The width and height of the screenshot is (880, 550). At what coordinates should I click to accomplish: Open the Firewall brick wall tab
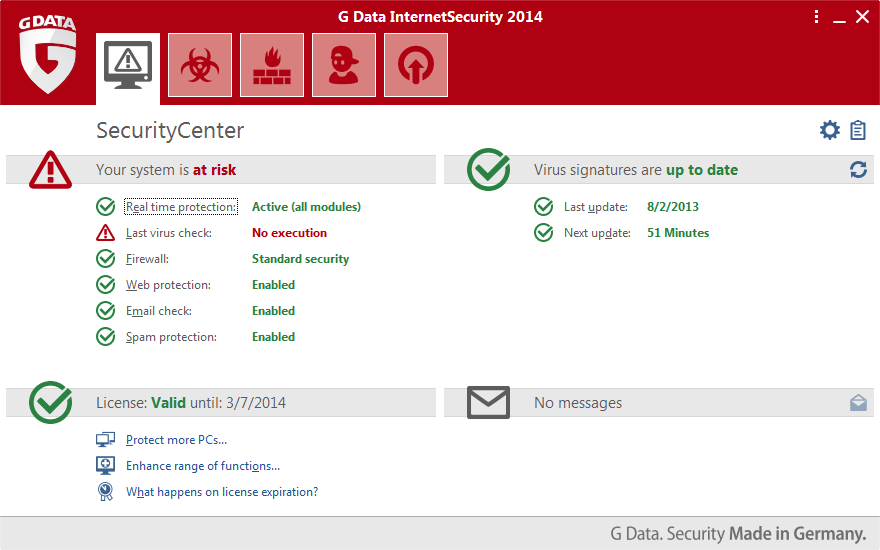272,65
